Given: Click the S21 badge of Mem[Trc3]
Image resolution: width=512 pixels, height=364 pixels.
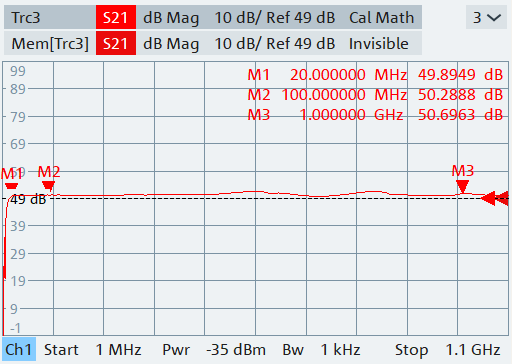Looking at the screenshot, I should coord(116,43).
